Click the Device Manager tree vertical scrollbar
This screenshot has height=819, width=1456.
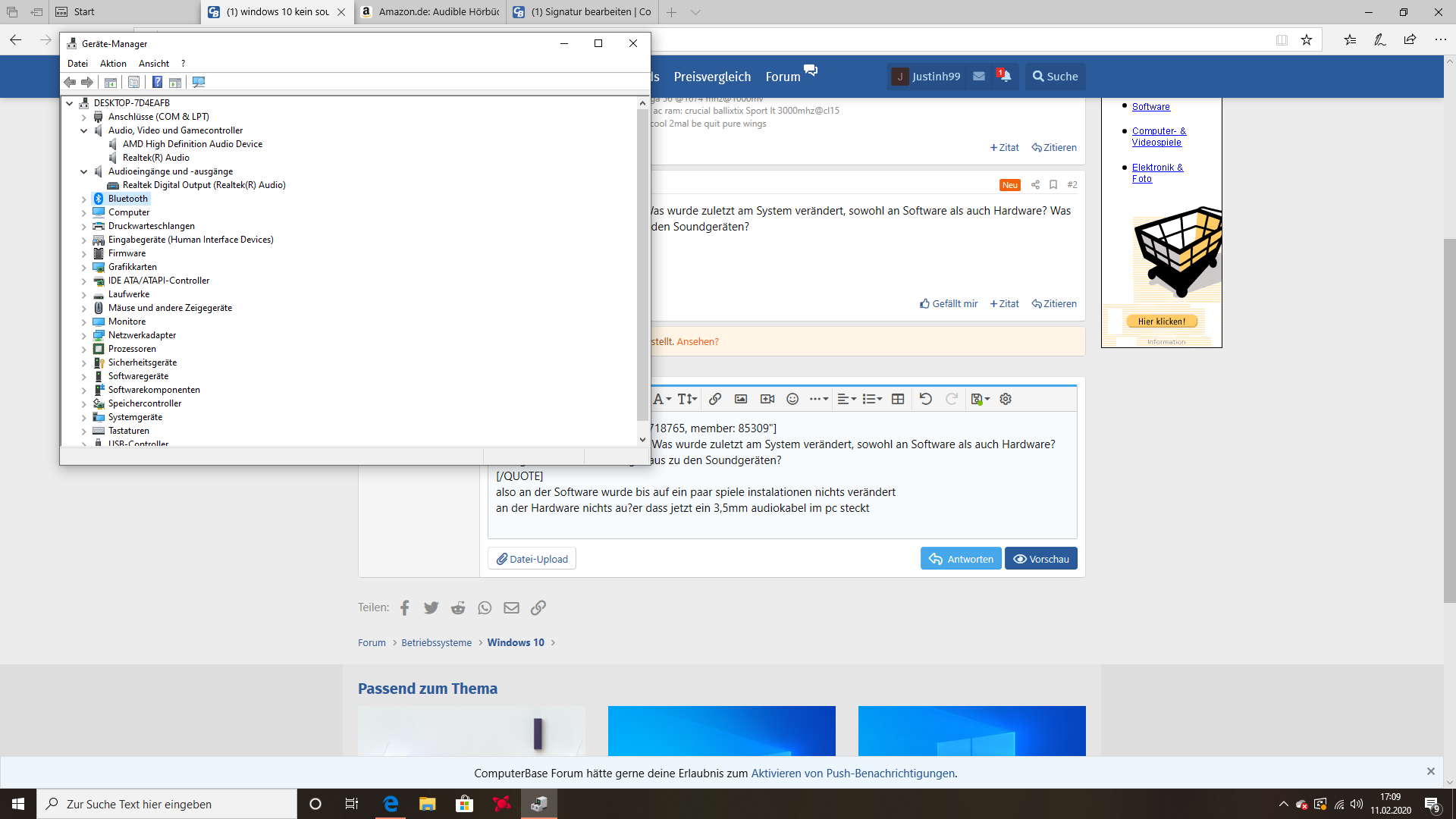pos(642,265)
